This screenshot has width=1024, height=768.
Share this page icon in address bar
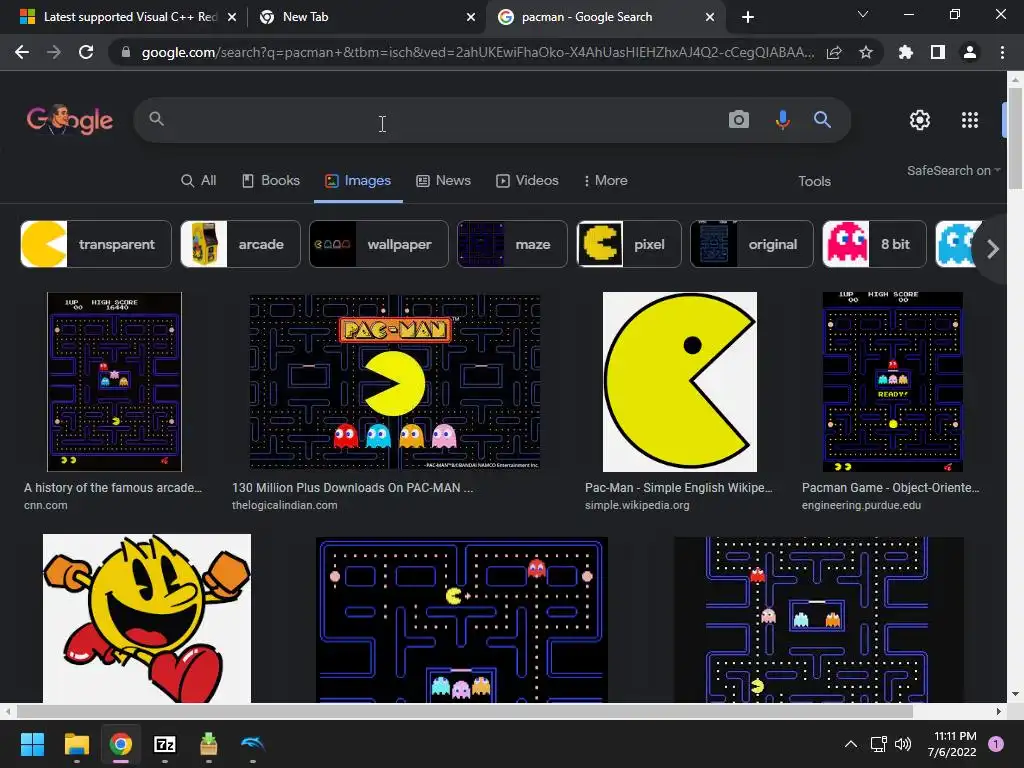pos(834,52)
